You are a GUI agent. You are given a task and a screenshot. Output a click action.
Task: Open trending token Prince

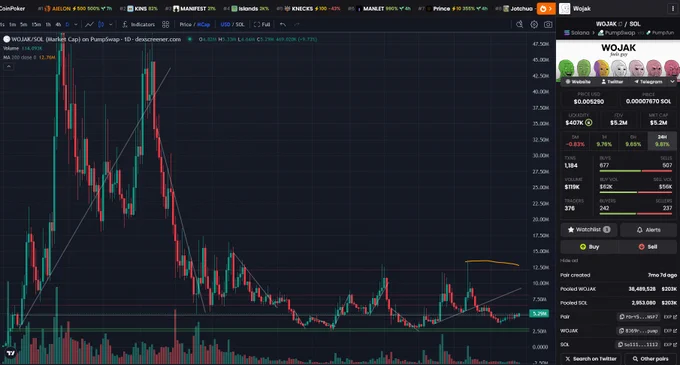453,8
